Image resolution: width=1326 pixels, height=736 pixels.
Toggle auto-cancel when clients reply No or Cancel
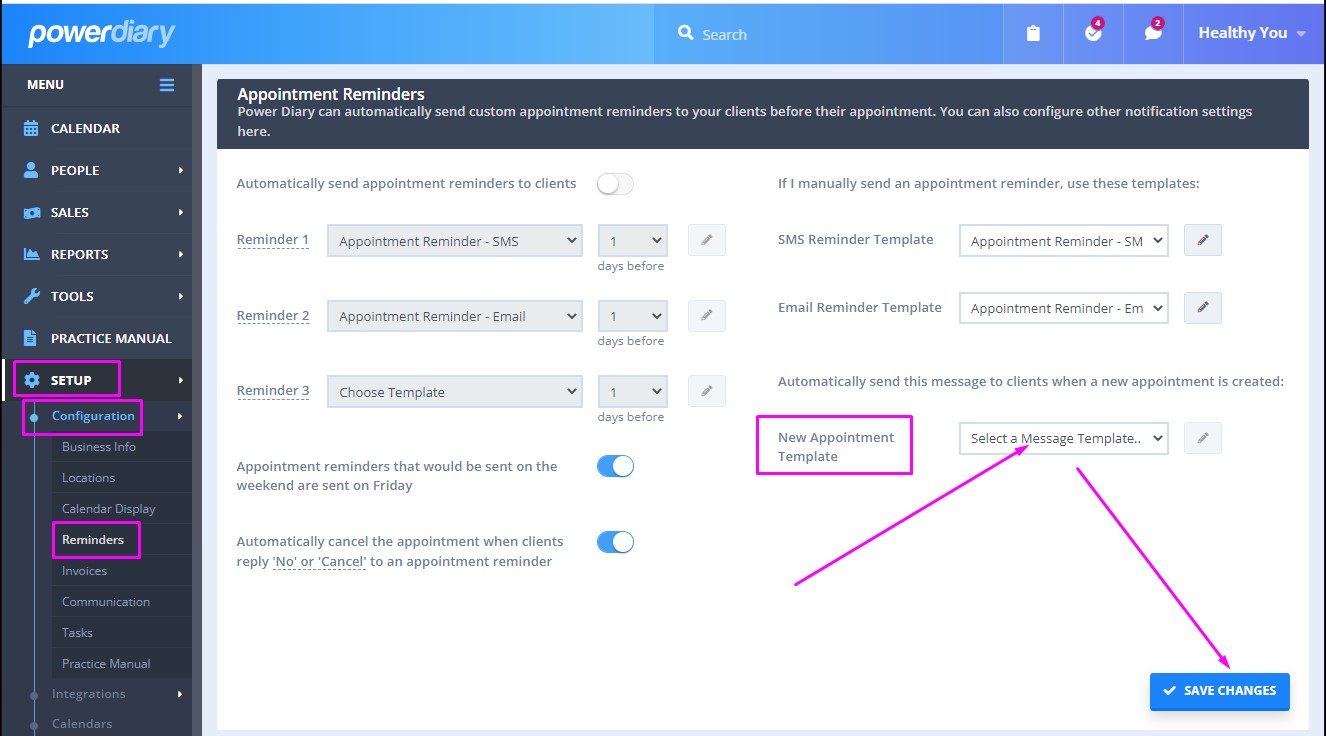coord(615,541)
